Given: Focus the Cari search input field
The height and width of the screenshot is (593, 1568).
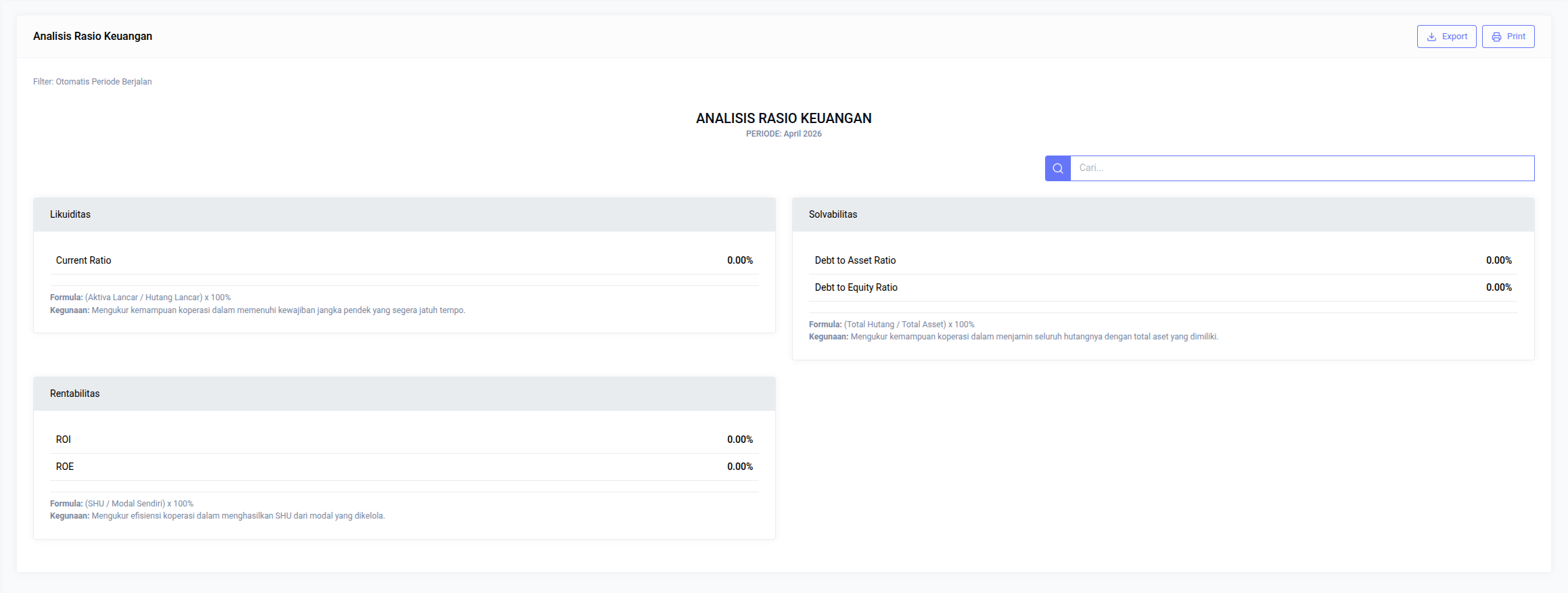Looking at the screenshot, I should click(x=1301, y=168).
